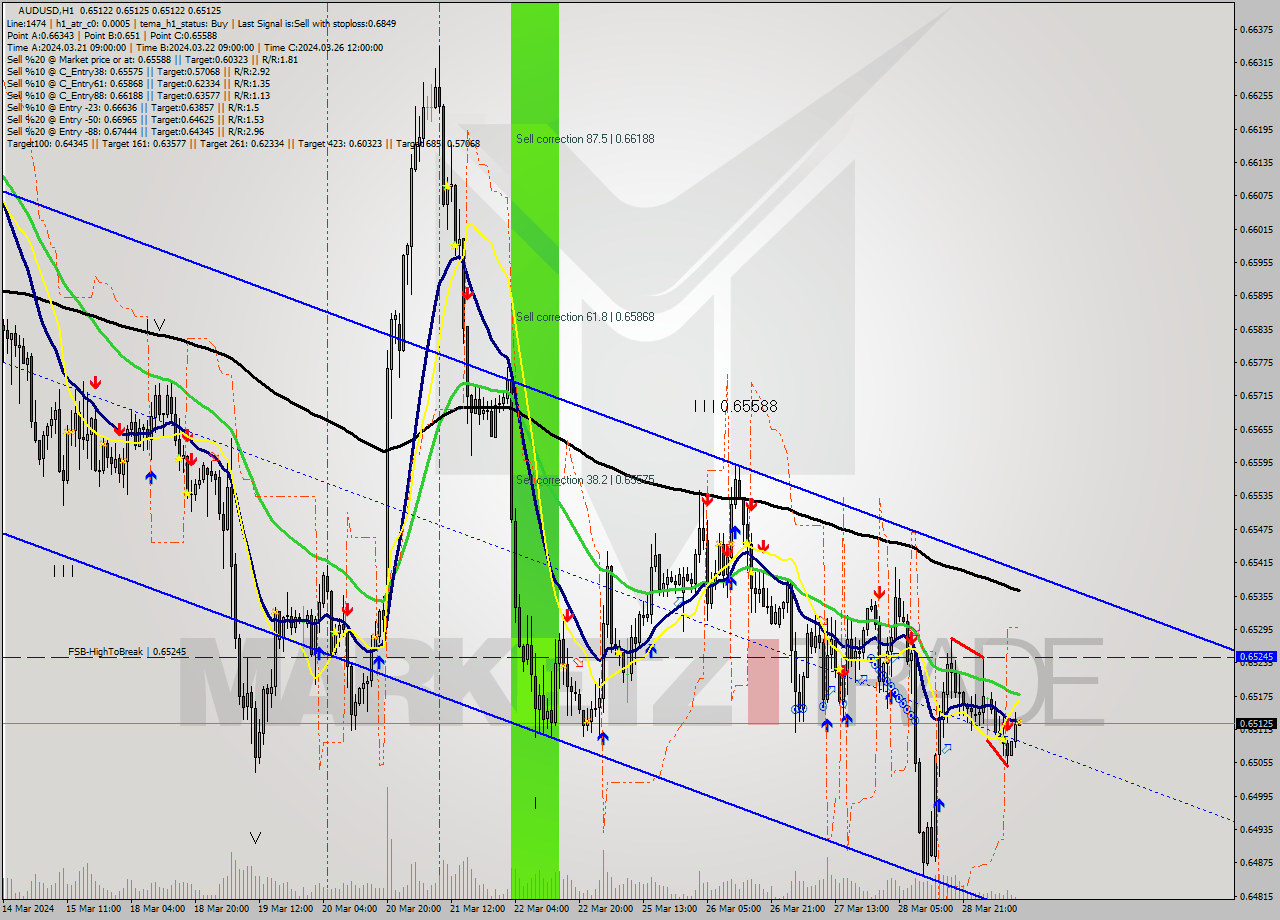Click price axis label 0.65775

click(1255, 362)
